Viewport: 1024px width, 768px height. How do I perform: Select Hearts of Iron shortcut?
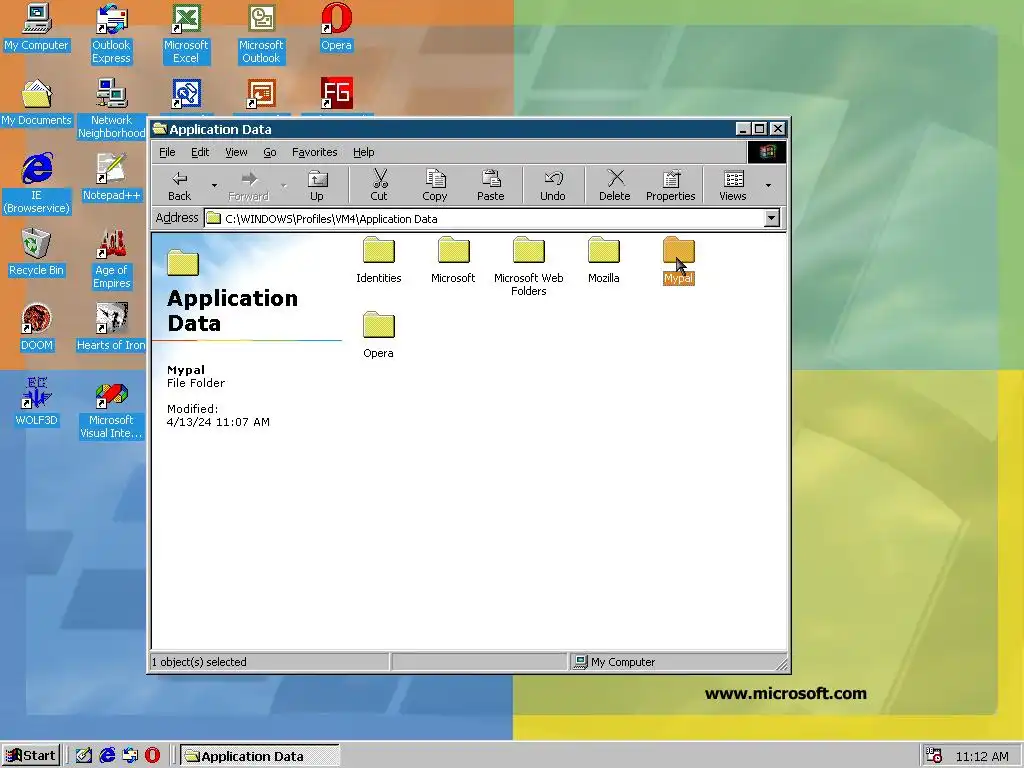click(x=111, y=328)
